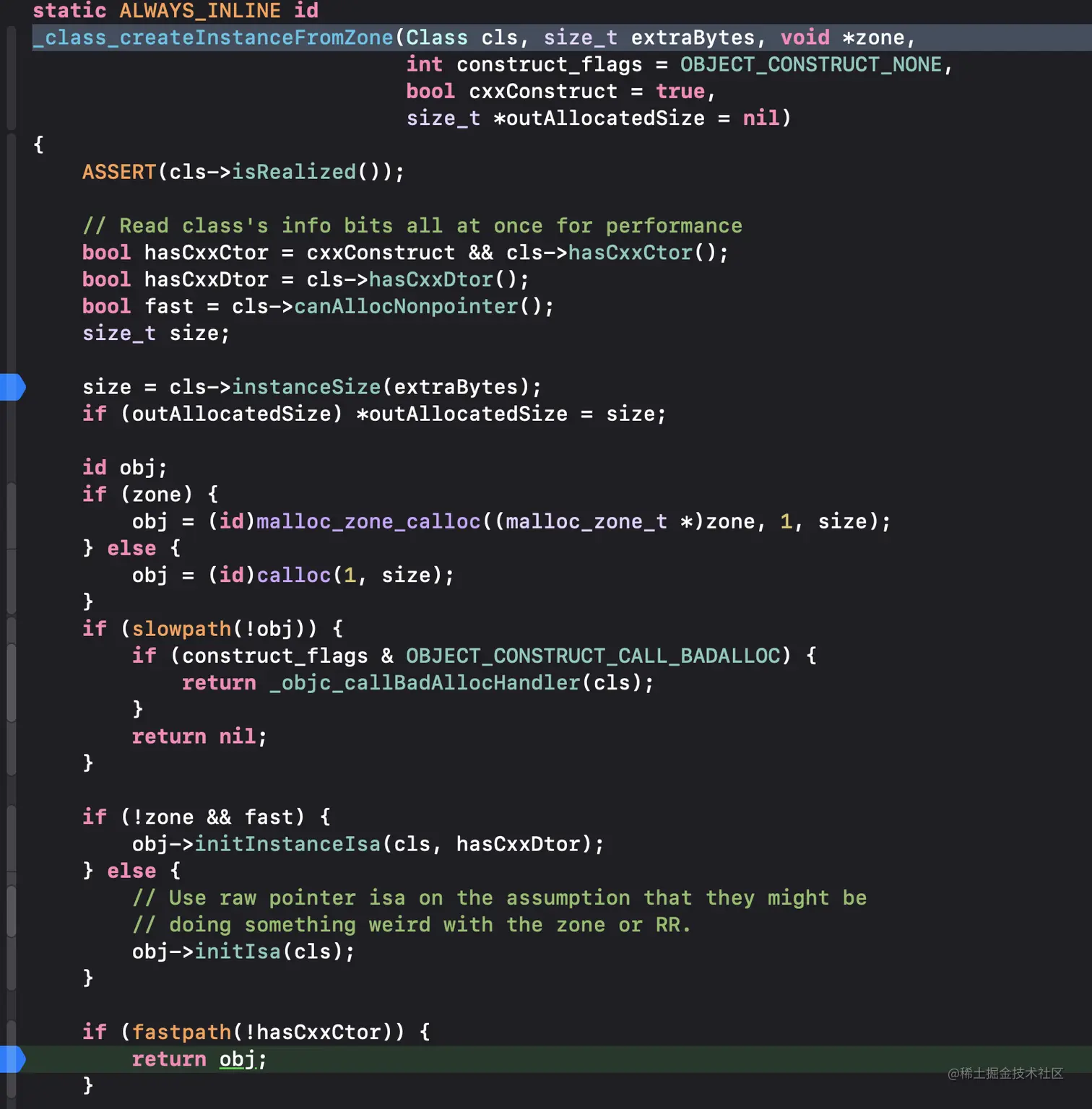Click the cls->hasCxxDtor() method call
The height and width of the screenshot is (1109, 1092).
[412, 279]
